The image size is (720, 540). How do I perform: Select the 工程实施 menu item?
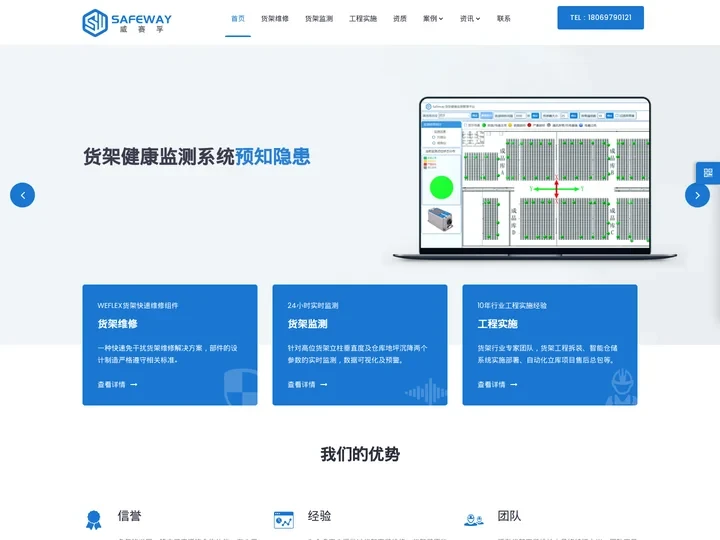tap(363, 18)
